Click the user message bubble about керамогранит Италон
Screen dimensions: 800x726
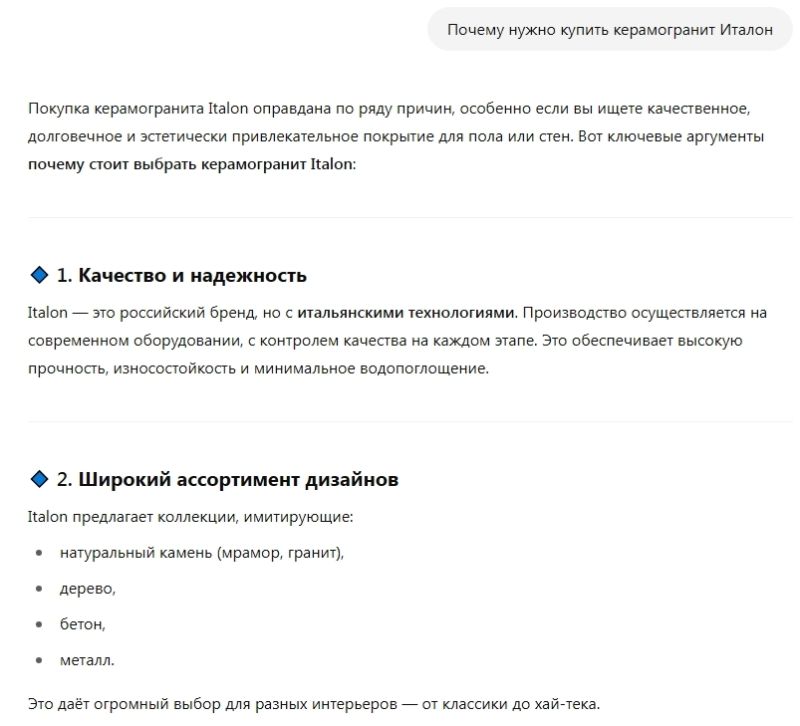click(x=610, y=30)
